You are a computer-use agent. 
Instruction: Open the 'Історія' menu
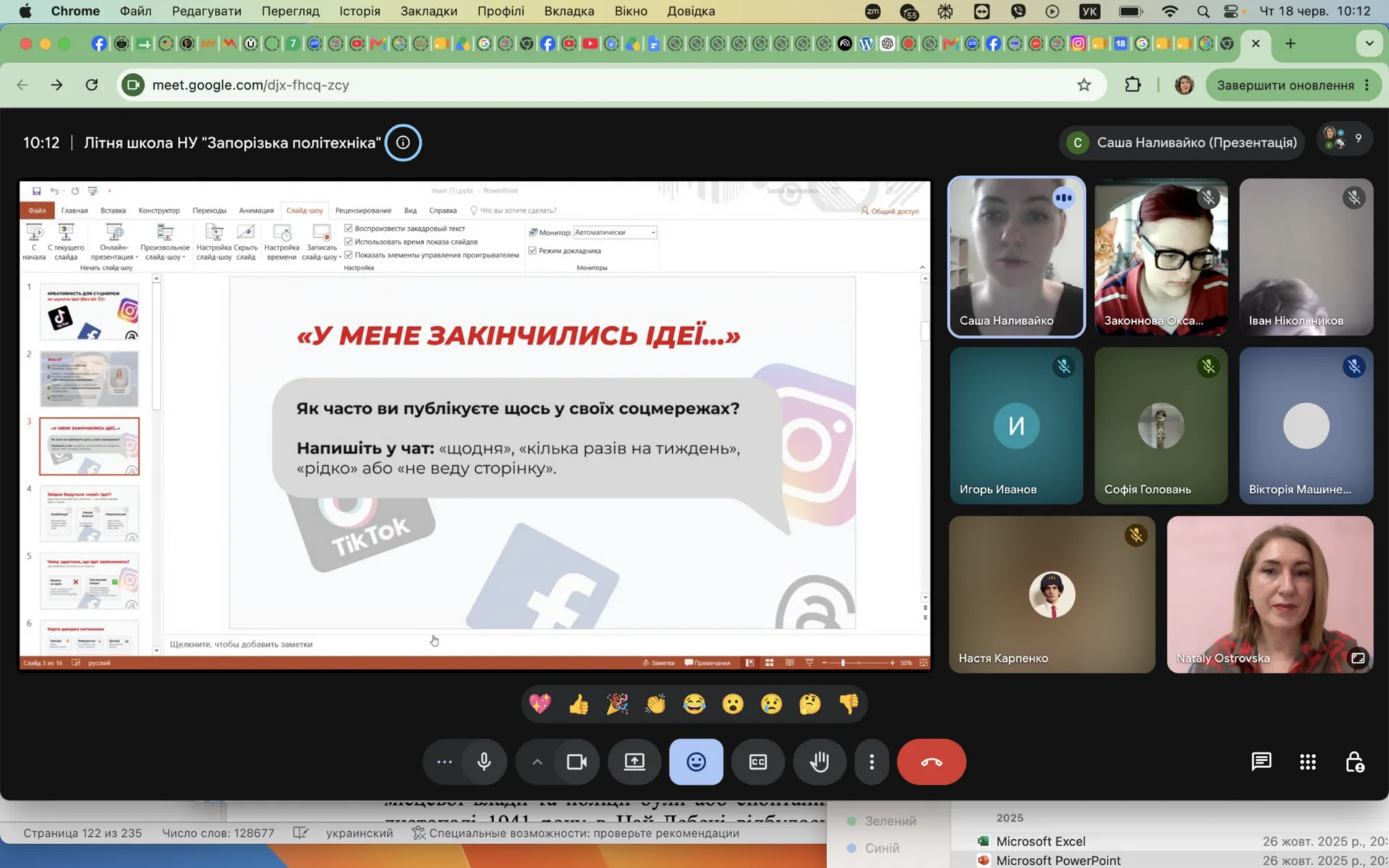360,11
